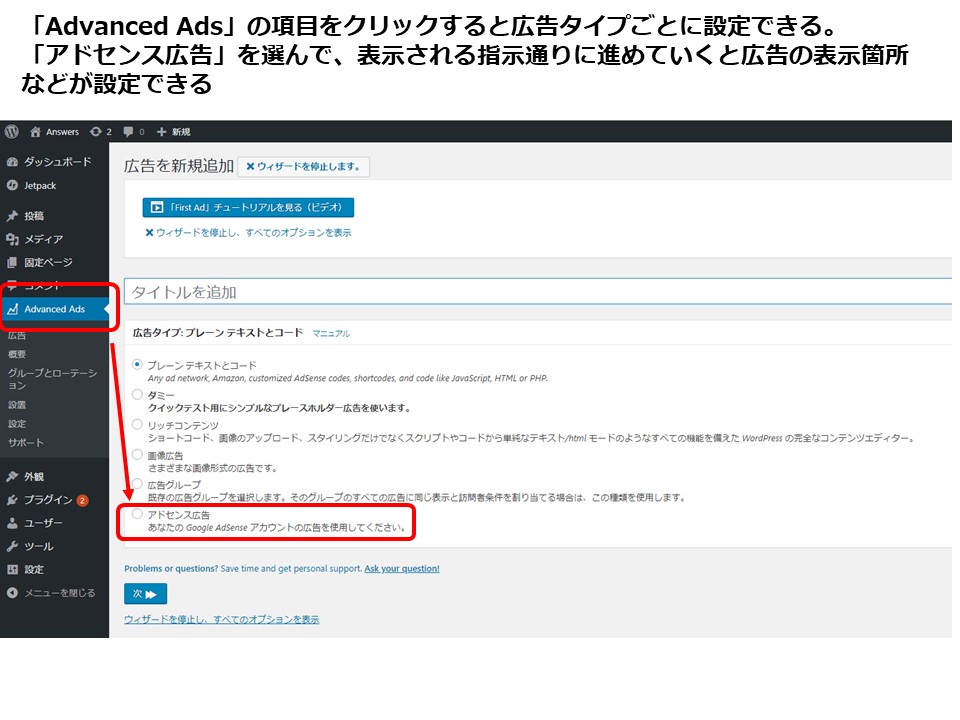Open the ダッシュボード menu

(x=58, y=162)
